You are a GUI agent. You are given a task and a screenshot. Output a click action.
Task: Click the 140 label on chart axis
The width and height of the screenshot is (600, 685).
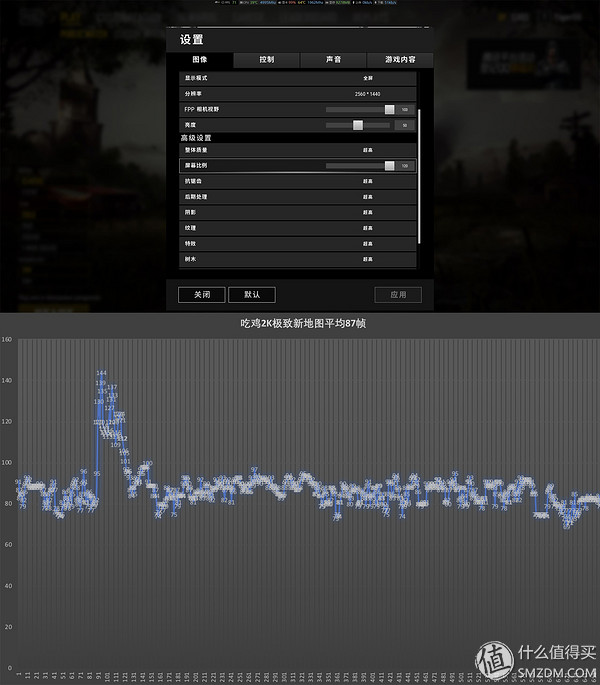click(x=7, y=381)
